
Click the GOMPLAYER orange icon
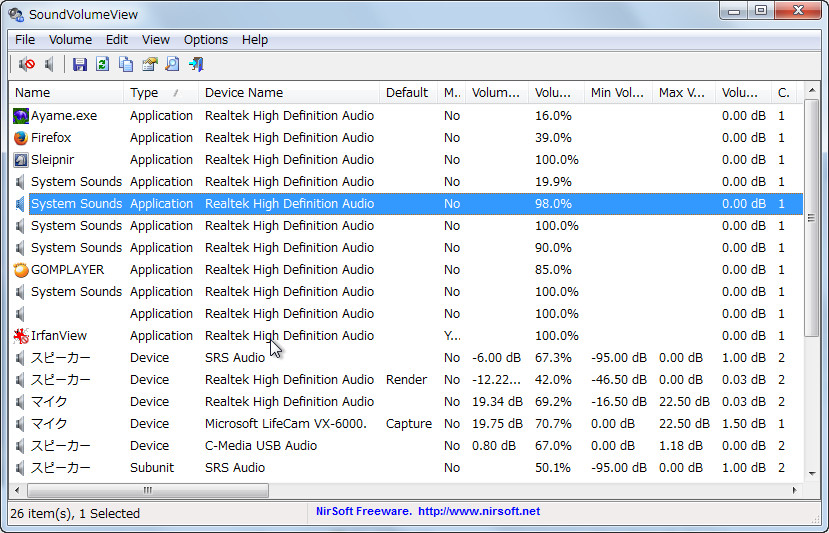pyautogui.click(x=21, y=270)
